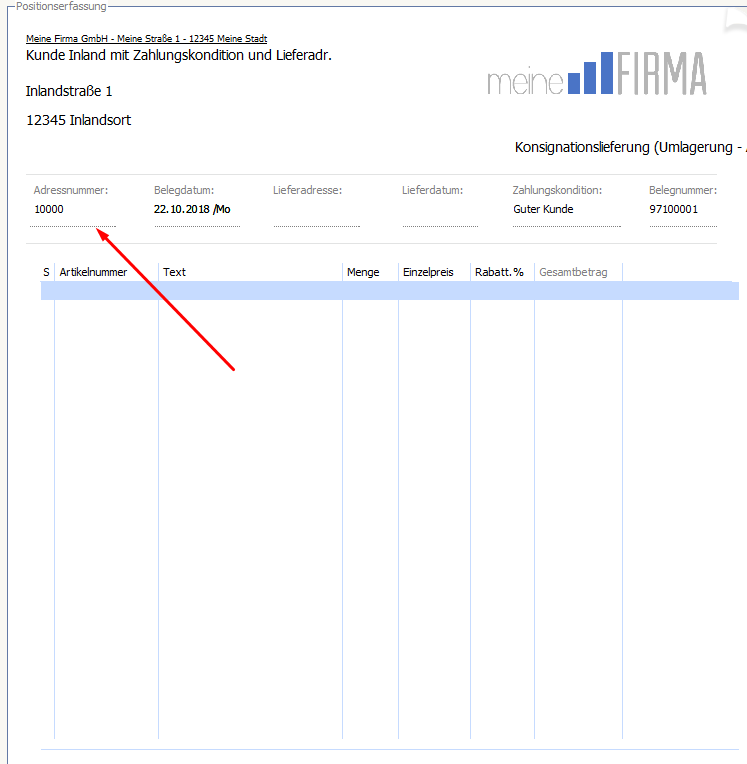Image resolution: width=747 pixels, height=764 pixels.
Task: Select the Text column header
Action: pyautogui.click(x=250, y=272)
